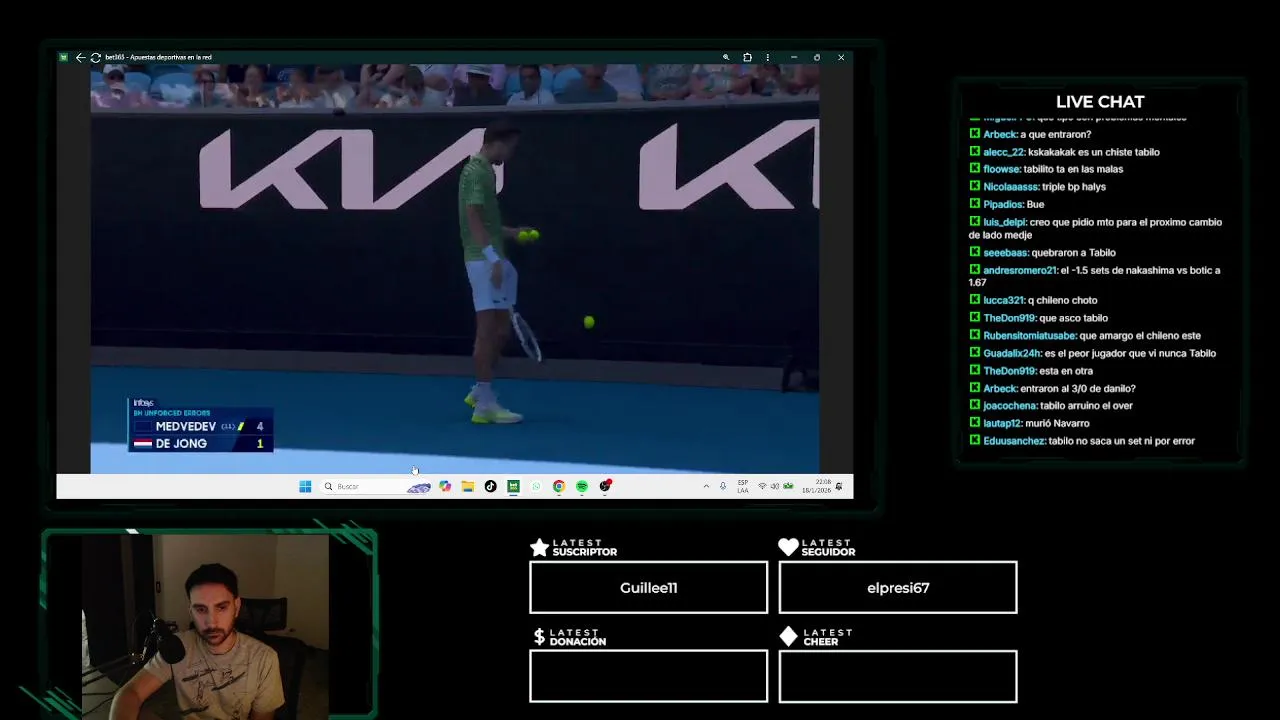Image resolution: width=1280 pixels, height=720 pixels.
Task: Select Rubensitomiatusabe chat message
Action: coord(1086,336)
